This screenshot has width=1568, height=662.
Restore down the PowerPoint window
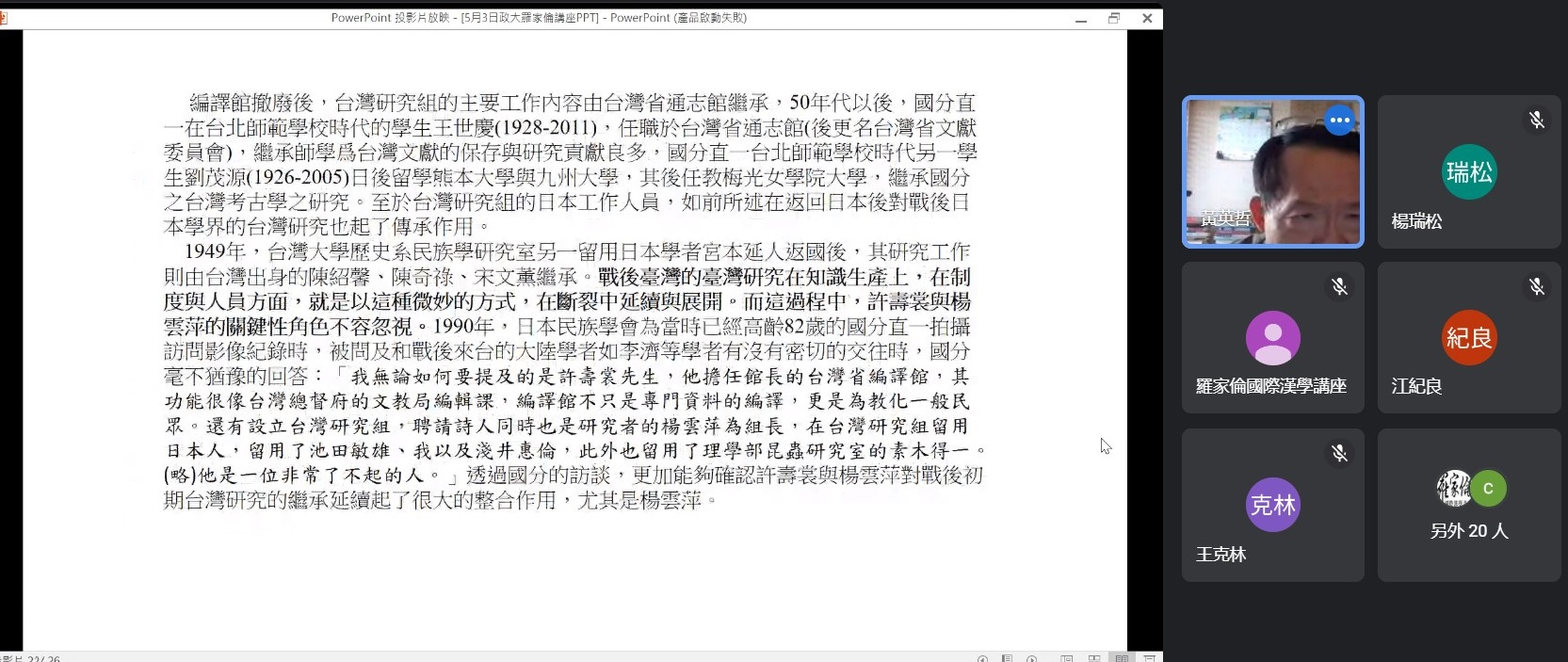(x=1114, y=18)
